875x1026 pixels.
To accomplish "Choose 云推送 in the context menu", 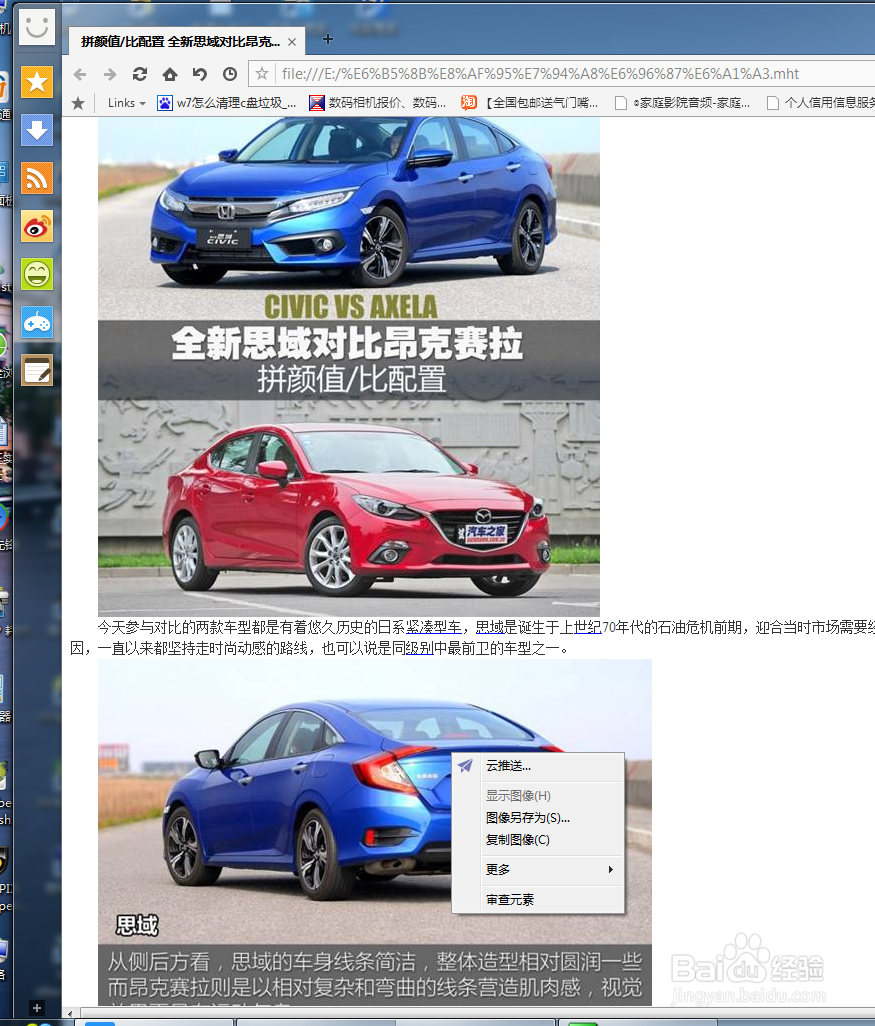I will 538,766.
